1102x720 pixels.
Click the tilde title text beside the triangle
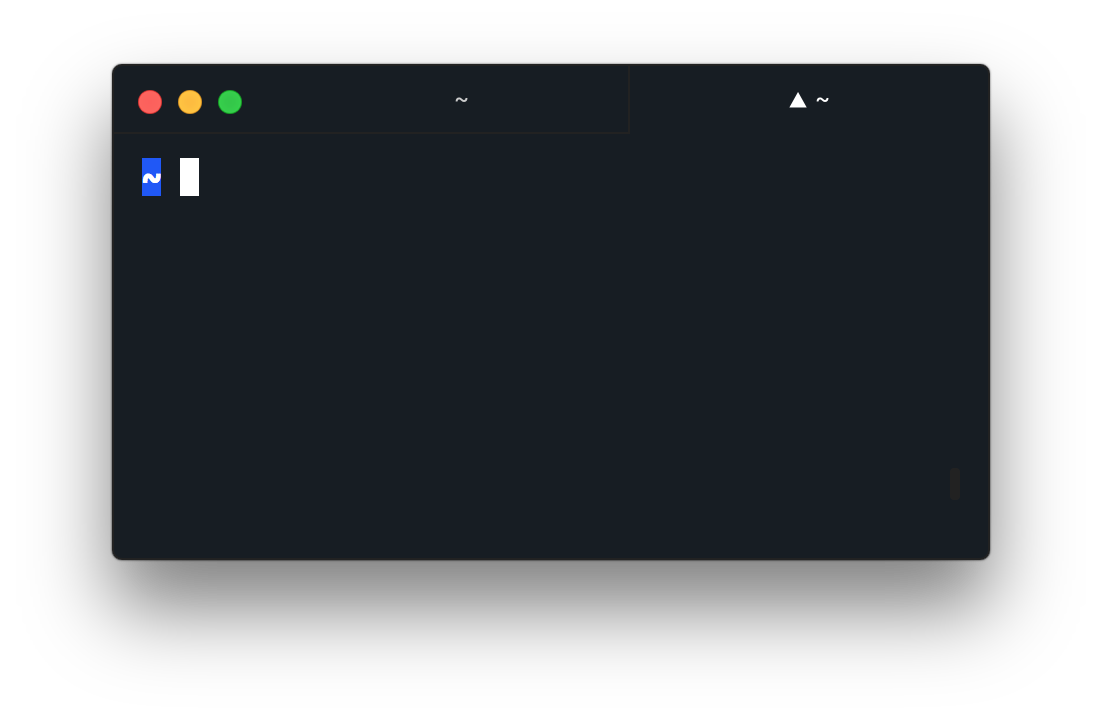pyautogui.click(x=822, y=101)
